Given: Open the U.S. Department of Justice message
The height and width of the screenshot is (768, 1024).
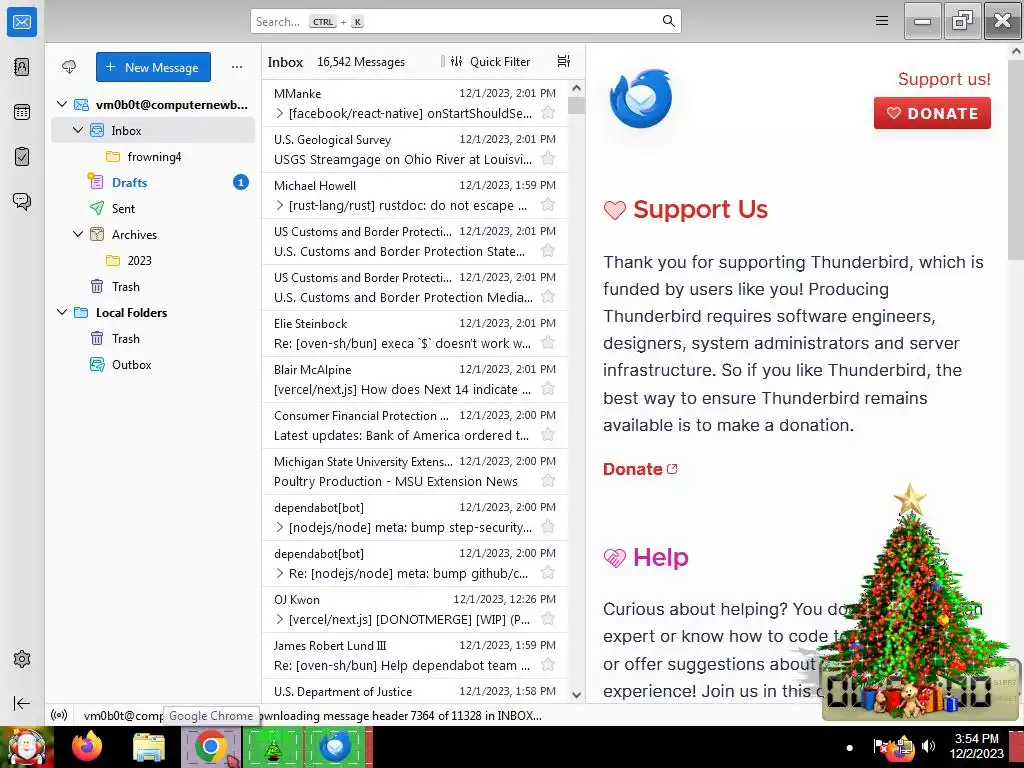Looking at the screenshot, I should (415, 691).
